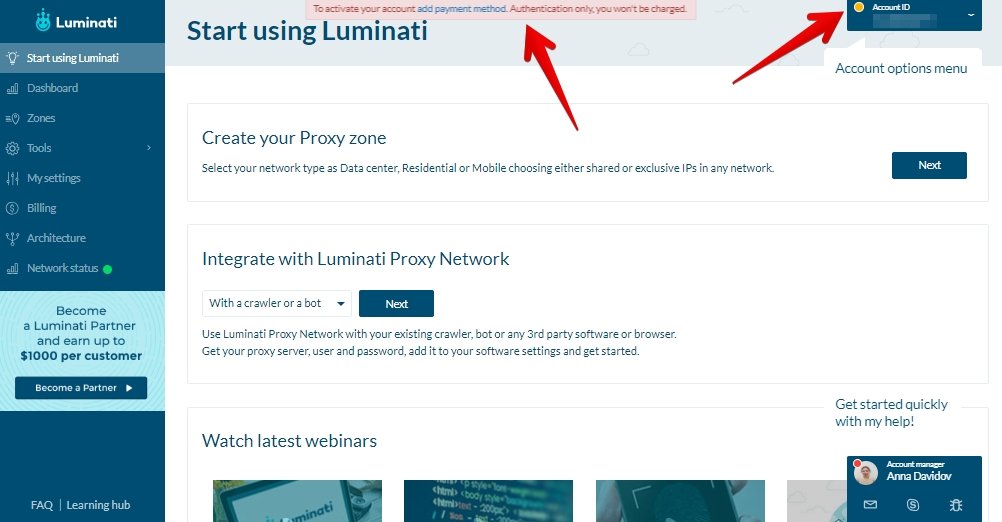The image size is (1002, 522).
Task: Contact account manager via Skype icon
Action: [912, 505]
